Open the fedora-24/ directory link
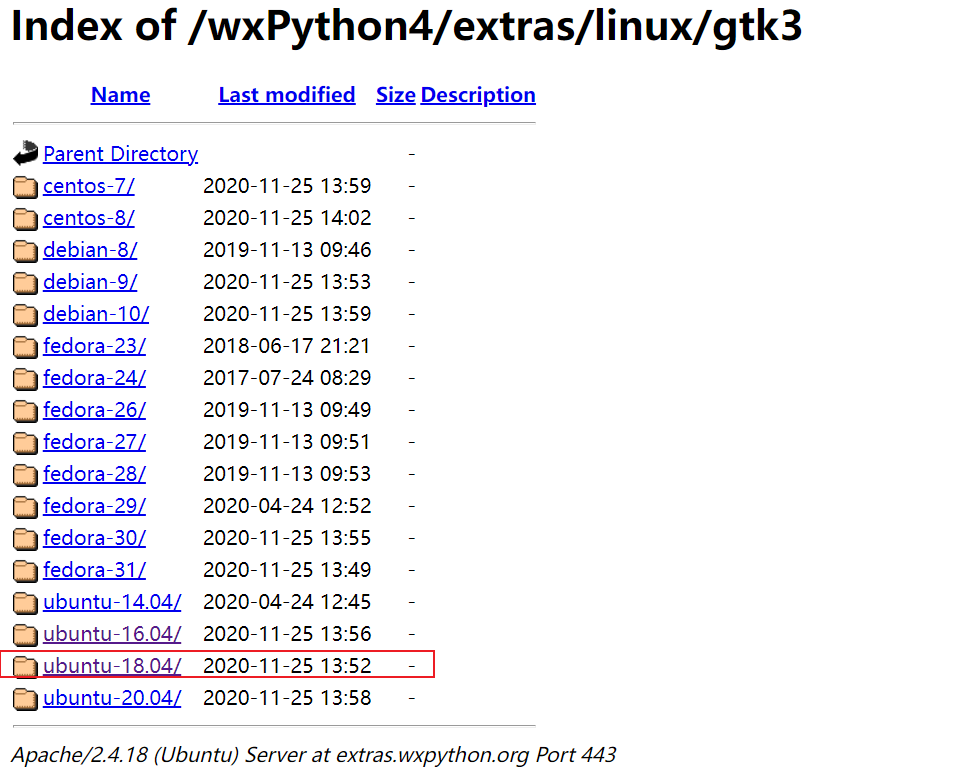 (94, 377)
